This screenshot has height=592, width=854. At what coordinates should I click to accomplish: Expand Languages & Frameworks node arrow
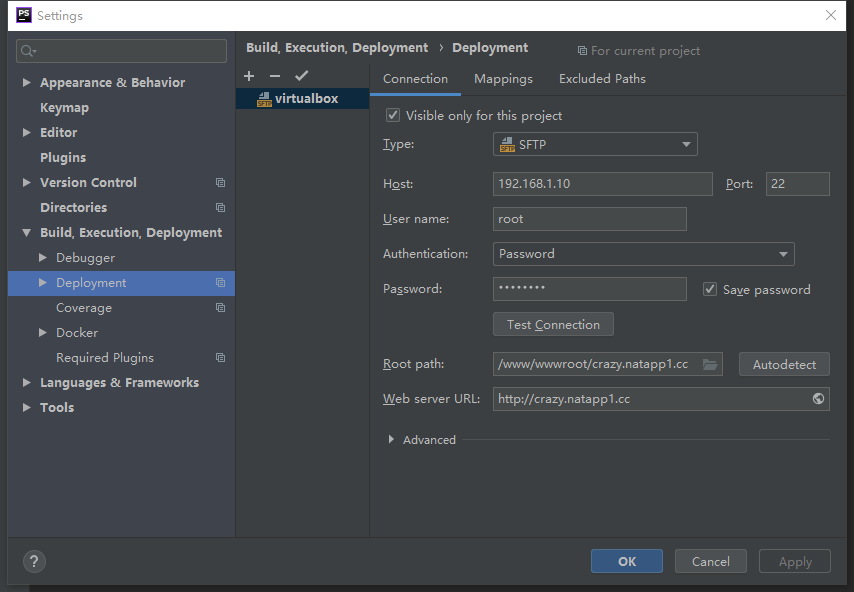point(26,383)
